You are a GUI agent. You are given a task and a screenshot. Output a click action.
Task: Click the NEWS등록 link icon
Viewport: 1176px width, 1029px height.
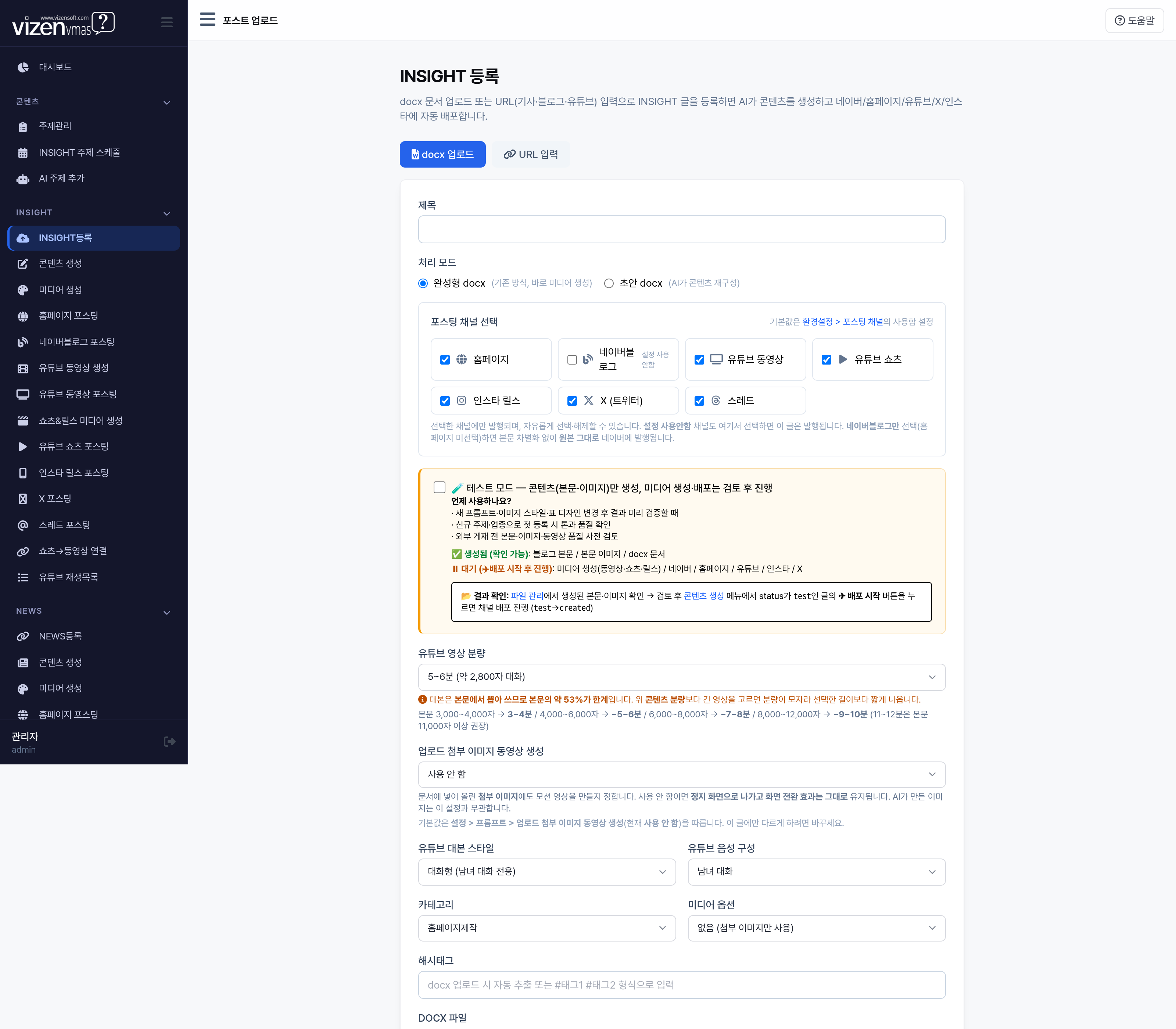coord(23,636)
